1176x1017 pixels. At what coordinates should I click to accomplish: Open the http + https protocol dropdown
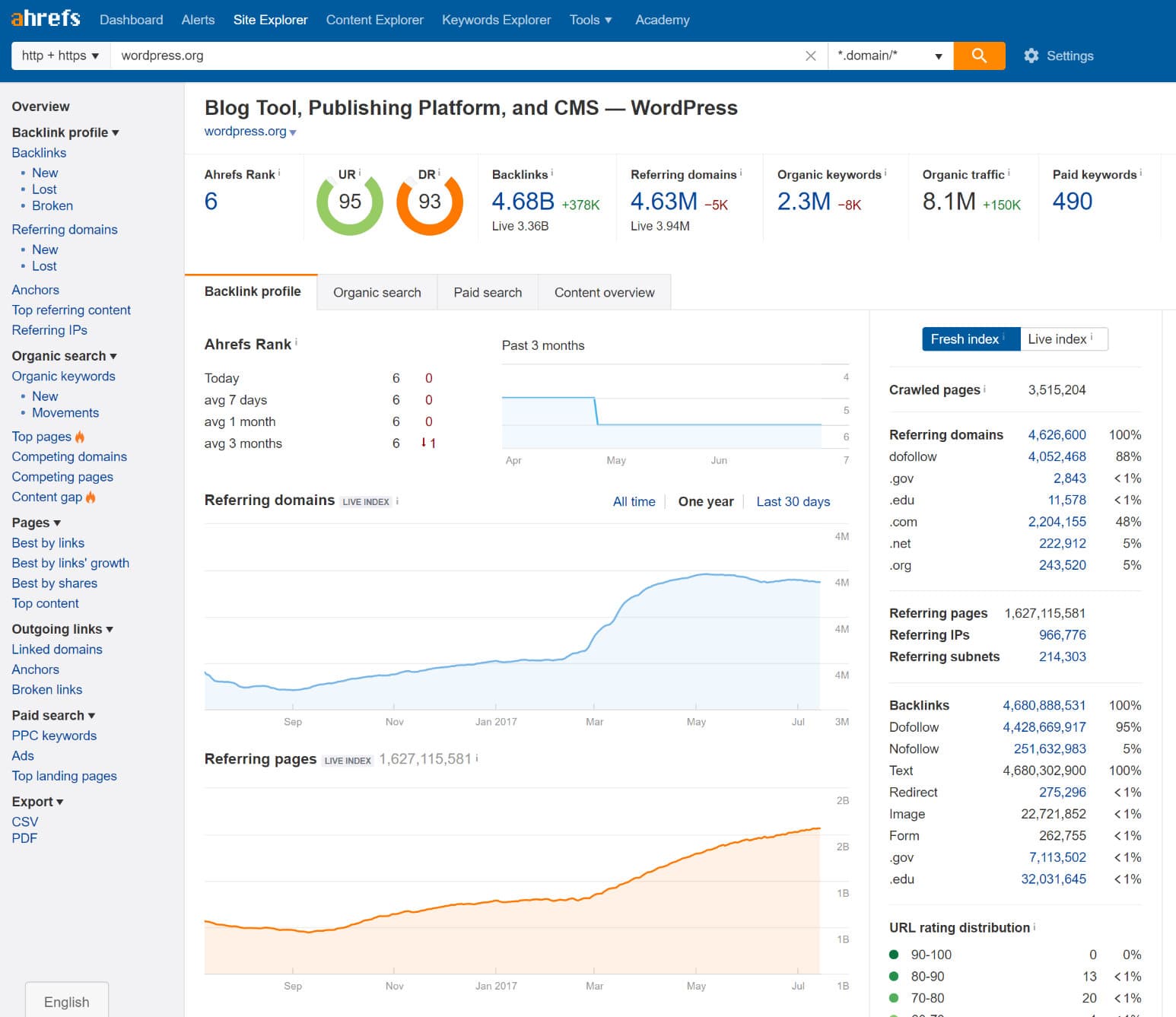point(61,56)
